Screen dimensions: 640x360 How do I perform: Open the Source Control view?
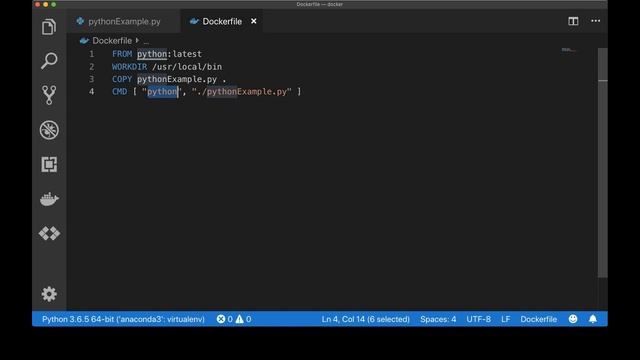(x=49, y=95)
